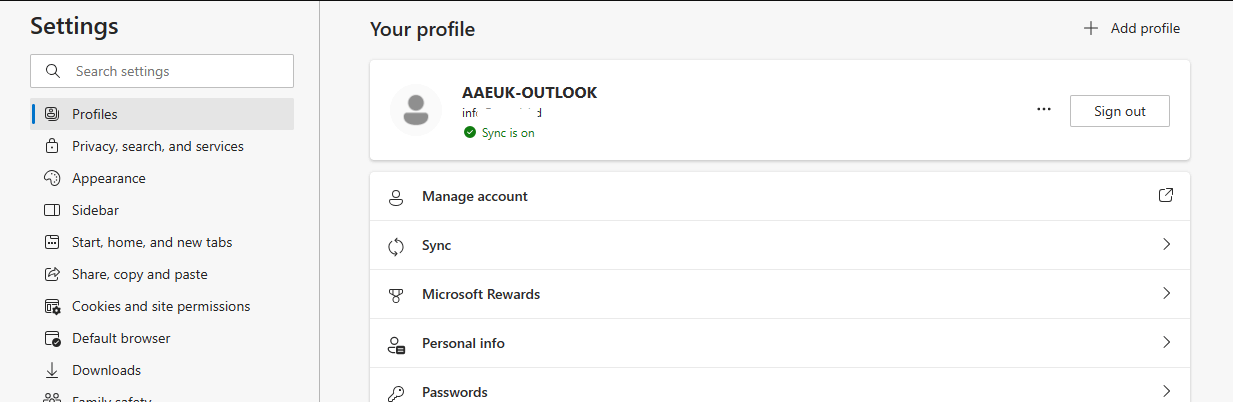Click the Manage account person icon
Image resolution: width=1233 pixels, height=402 pixels.
396,197
